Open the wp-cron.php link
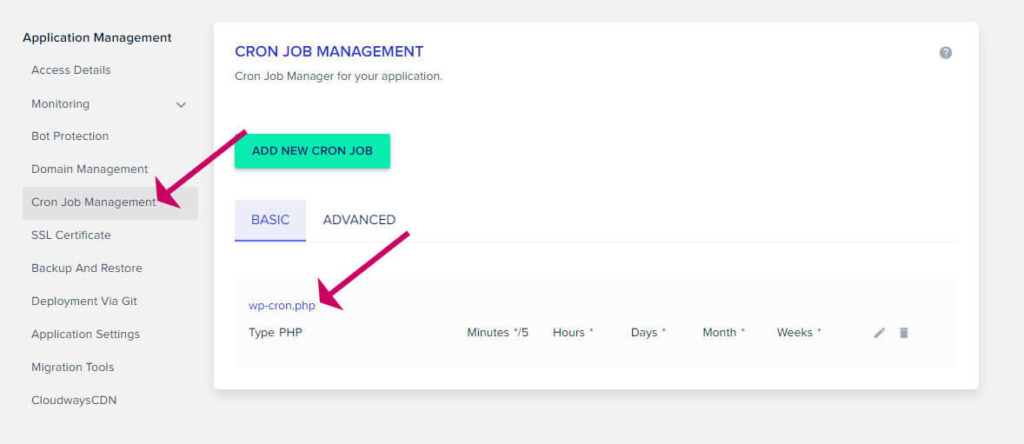The height and width of the screenshot is (444, 1024). (281, 305)
